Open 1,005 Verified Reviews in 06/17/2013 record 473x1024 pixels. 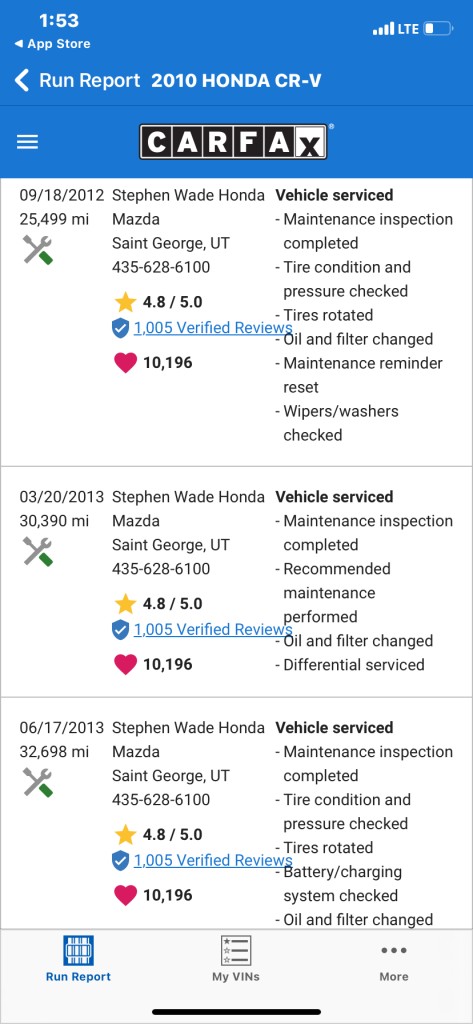point(212,861)
